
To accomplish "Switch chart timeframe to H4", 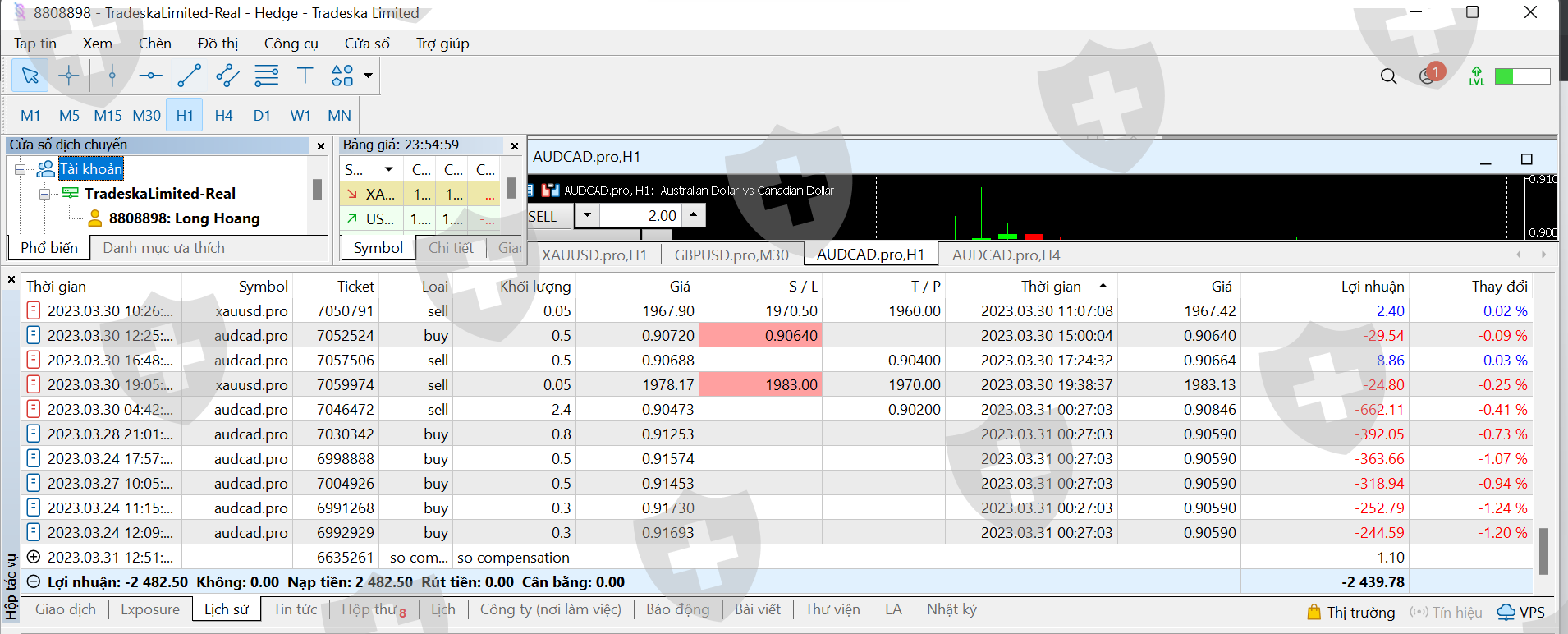I will tap(223, 116).
